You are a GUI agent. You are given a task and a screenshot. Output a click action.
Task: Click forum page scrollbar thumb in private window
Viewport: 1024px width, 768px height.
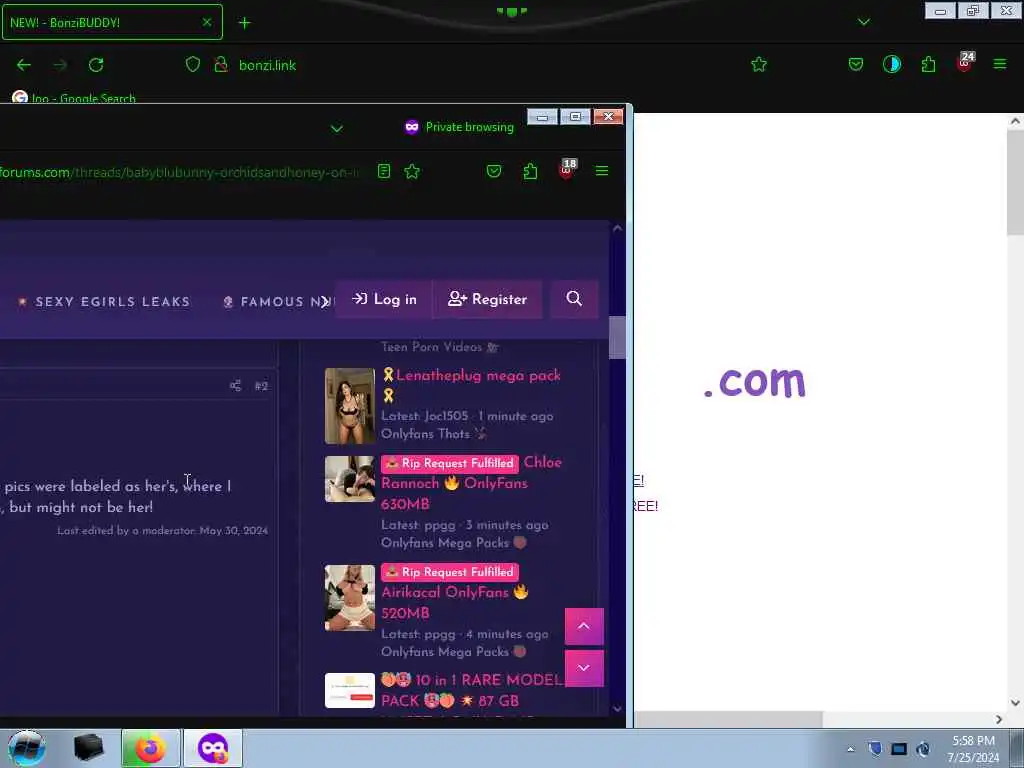[x=617, y=338]
